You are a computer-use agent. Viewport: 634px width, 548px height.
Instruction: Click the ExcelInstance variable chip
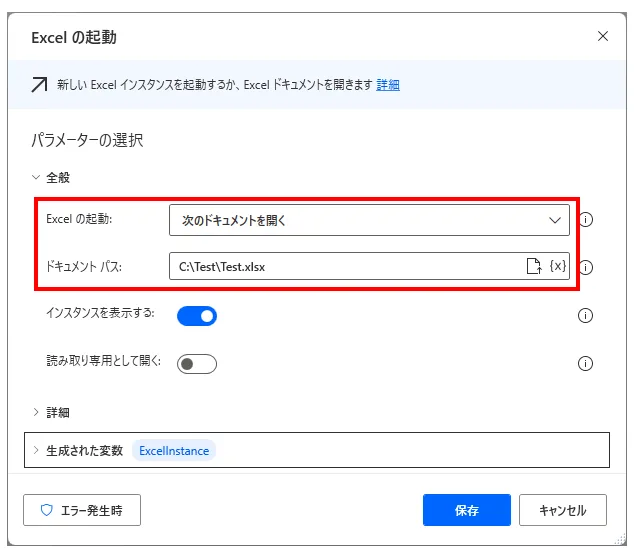click(174, 450)
